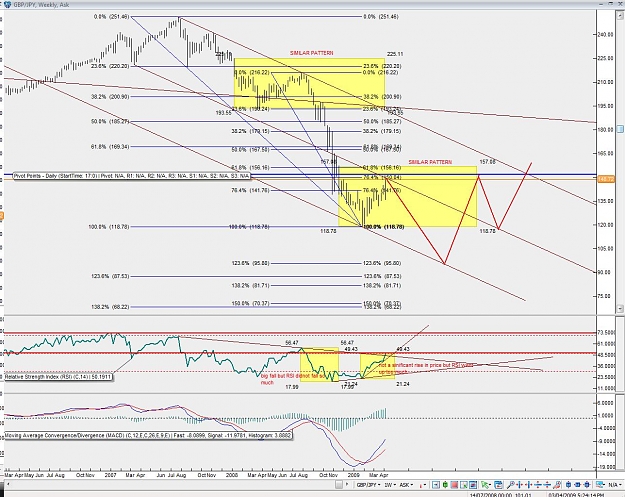The width and height of the screenshot is (625, 497).
Task: Click the 225.11 price label at top
Action: pyautogui.click(x=395, y=54)
